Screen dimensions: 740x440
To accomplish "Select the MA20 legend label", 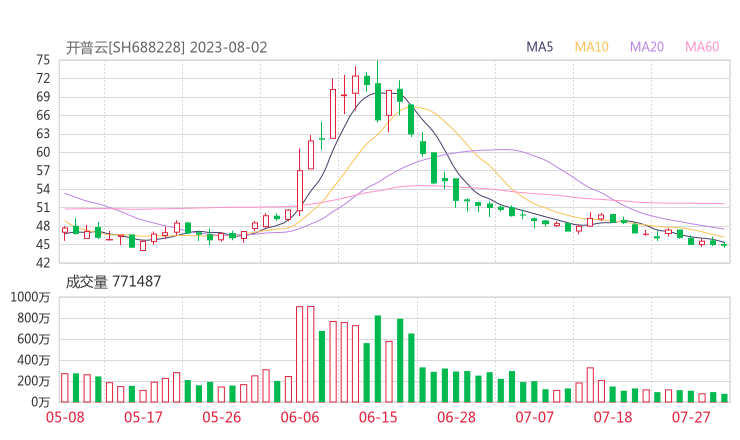I will (647, 47).
